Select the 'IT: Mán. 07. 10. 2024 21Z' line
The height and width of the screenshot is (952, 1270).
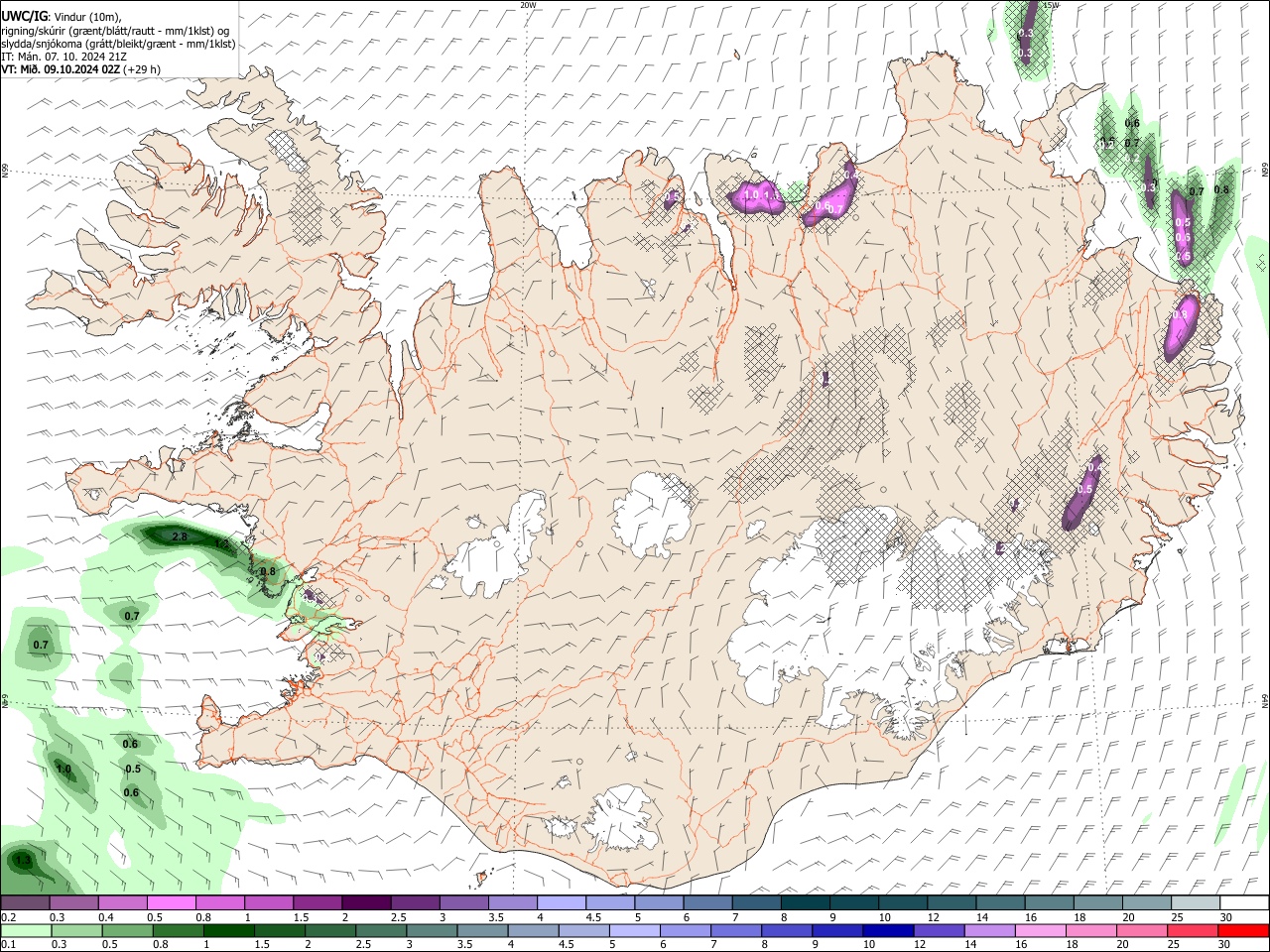[x=63, y=57]
